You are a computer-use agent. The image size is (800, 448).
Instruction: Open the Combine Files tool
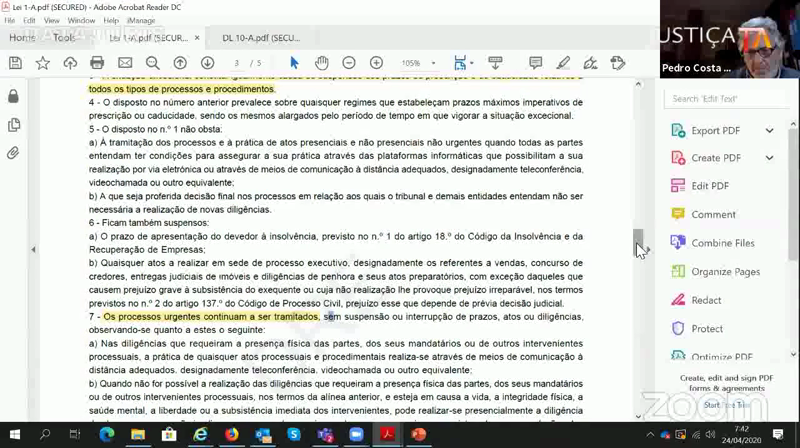[x=722, y=243]
